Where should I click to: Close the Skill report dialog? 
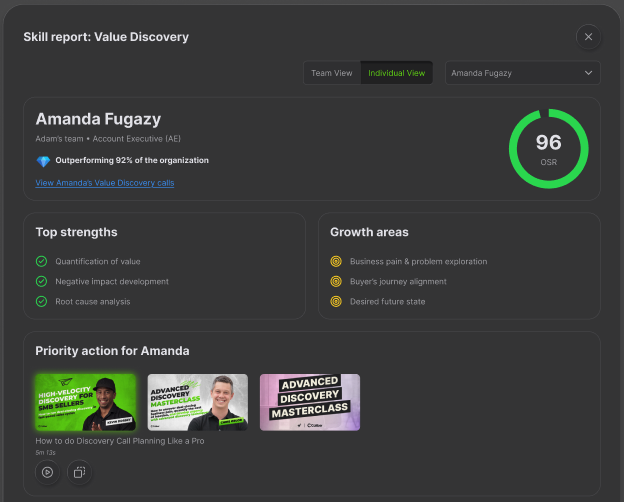588,37
